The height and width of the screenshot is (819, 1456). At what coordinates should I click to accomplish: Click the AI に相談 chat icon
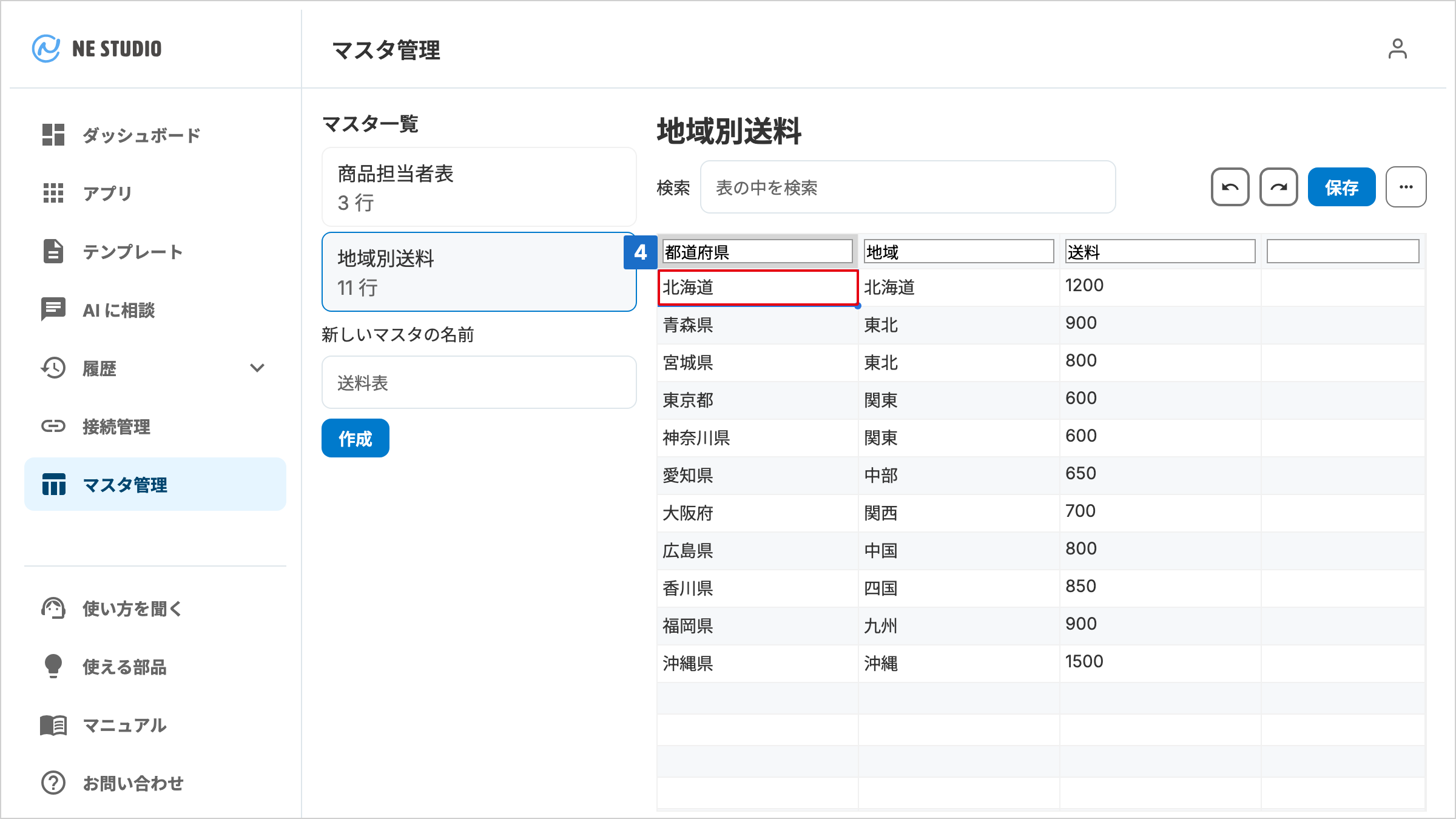click(53, 309)
